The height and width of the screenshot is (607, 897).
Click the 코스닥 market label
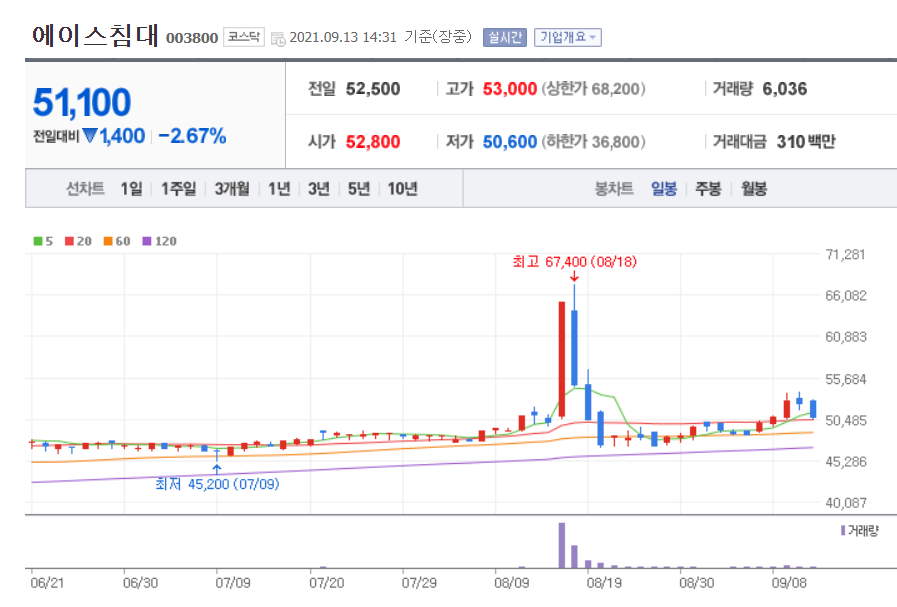coord(244,37)
